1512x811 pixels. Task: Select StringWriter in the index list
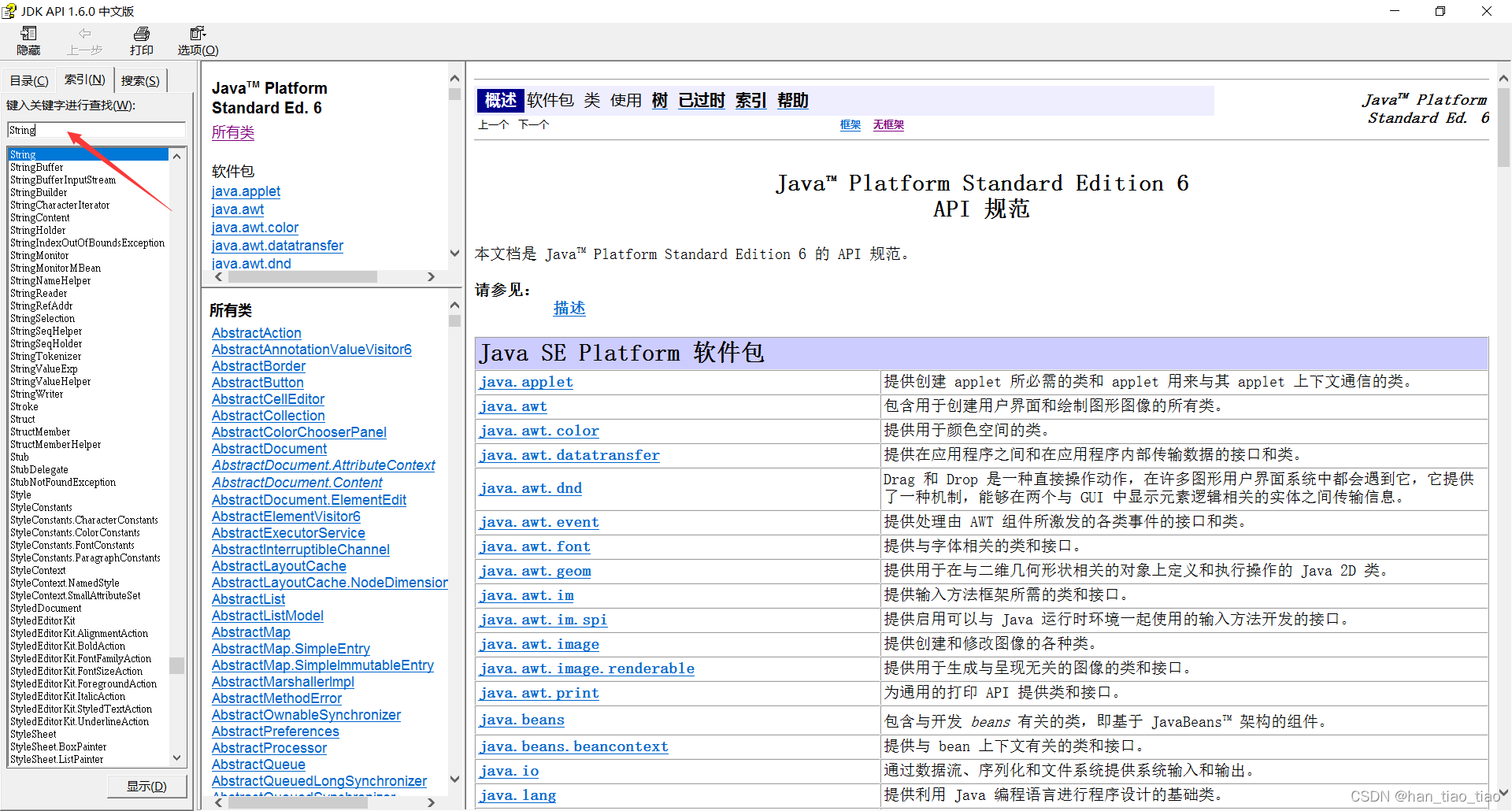tap(37, 394)
